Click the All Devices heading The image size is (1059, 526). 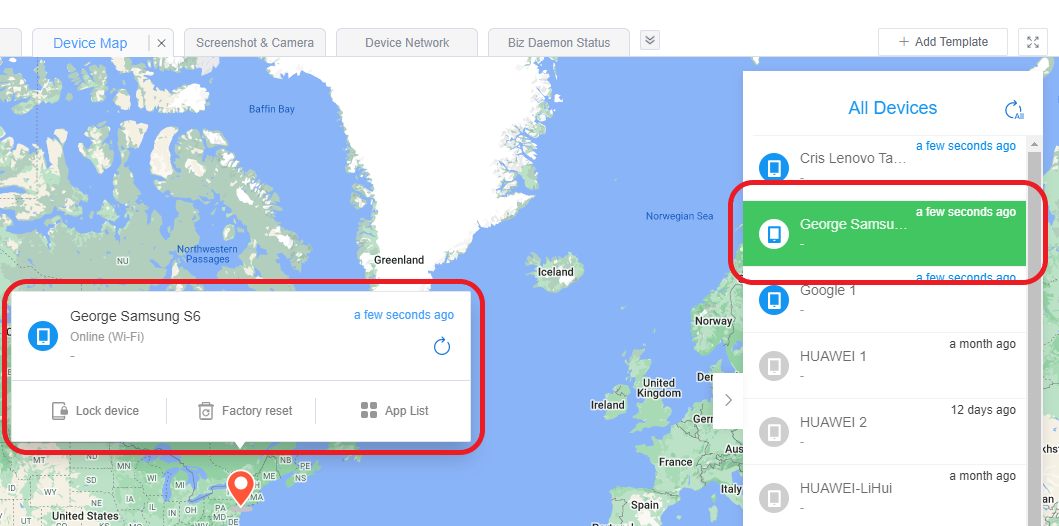pyautogui.click(x=893, y=108)
